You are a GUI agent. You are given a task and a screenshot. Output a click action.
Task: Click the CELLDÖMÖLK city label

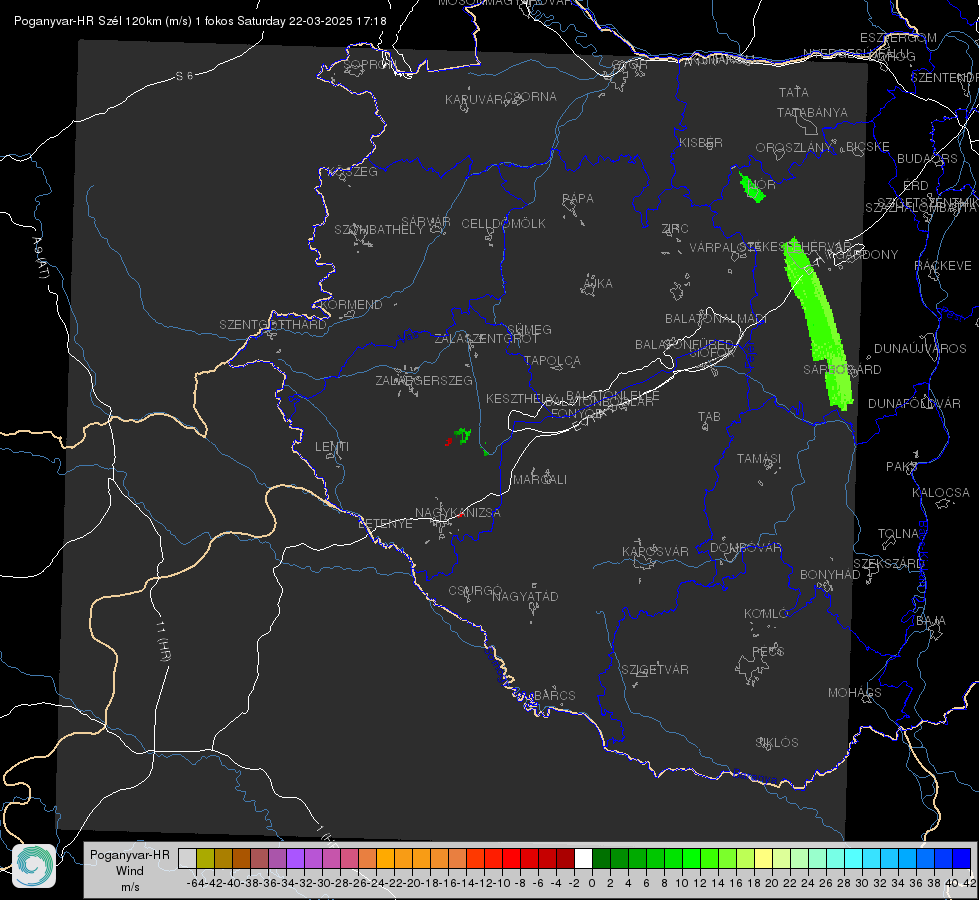click(503, 224)
